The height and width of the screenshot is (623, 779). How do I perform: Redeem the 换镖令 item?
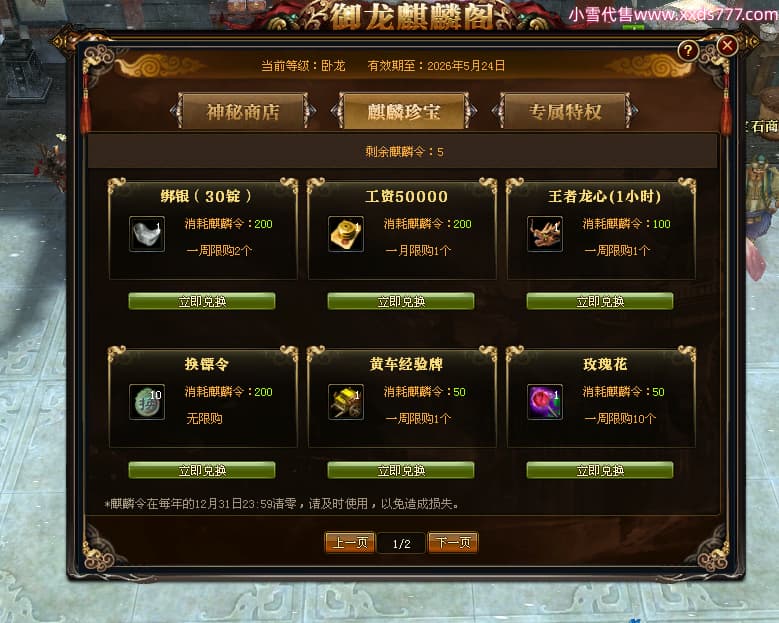(x=202, y=470)
